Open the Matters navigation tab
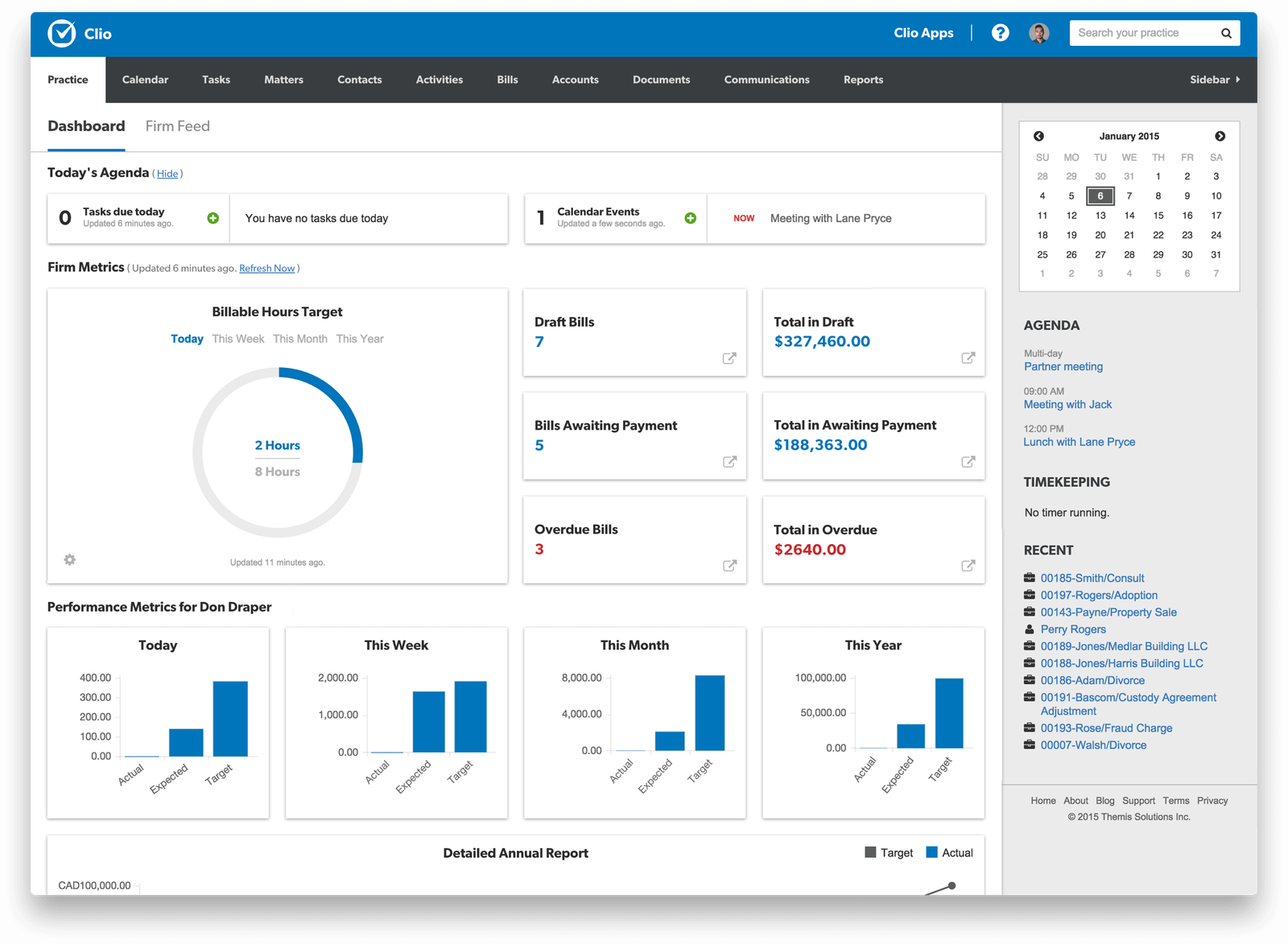Screen dimensions: 1288x944 tap(283, 80)
